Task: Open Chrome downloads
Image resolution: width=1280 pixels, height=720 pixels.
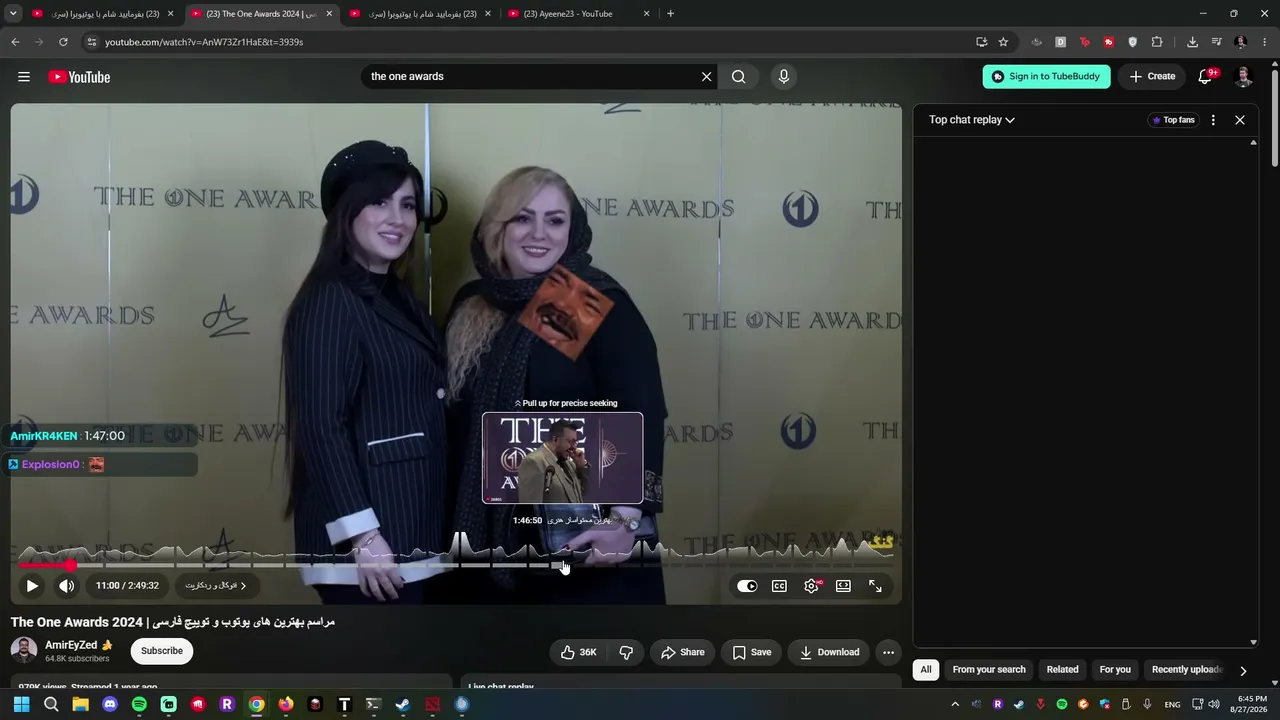Action: [1192, 42]
